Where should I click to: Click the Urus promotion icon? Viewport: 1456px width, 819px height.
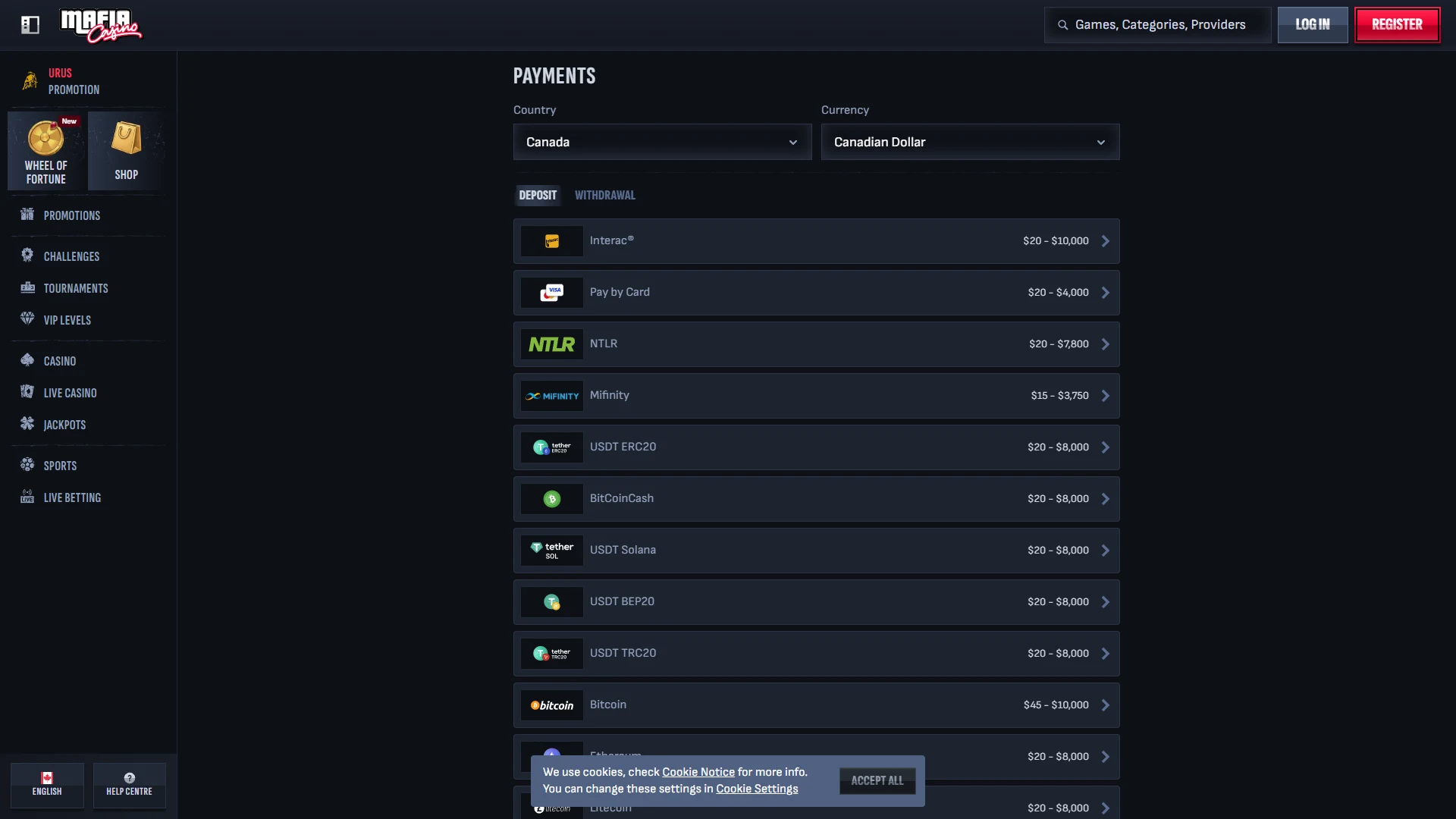tap(30, 81)
